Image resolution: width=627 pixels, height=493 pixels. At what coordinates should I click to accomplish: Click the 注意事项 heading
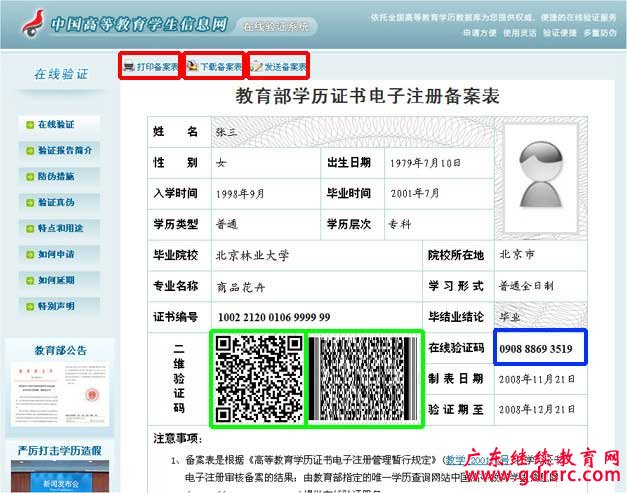[178, 439]
